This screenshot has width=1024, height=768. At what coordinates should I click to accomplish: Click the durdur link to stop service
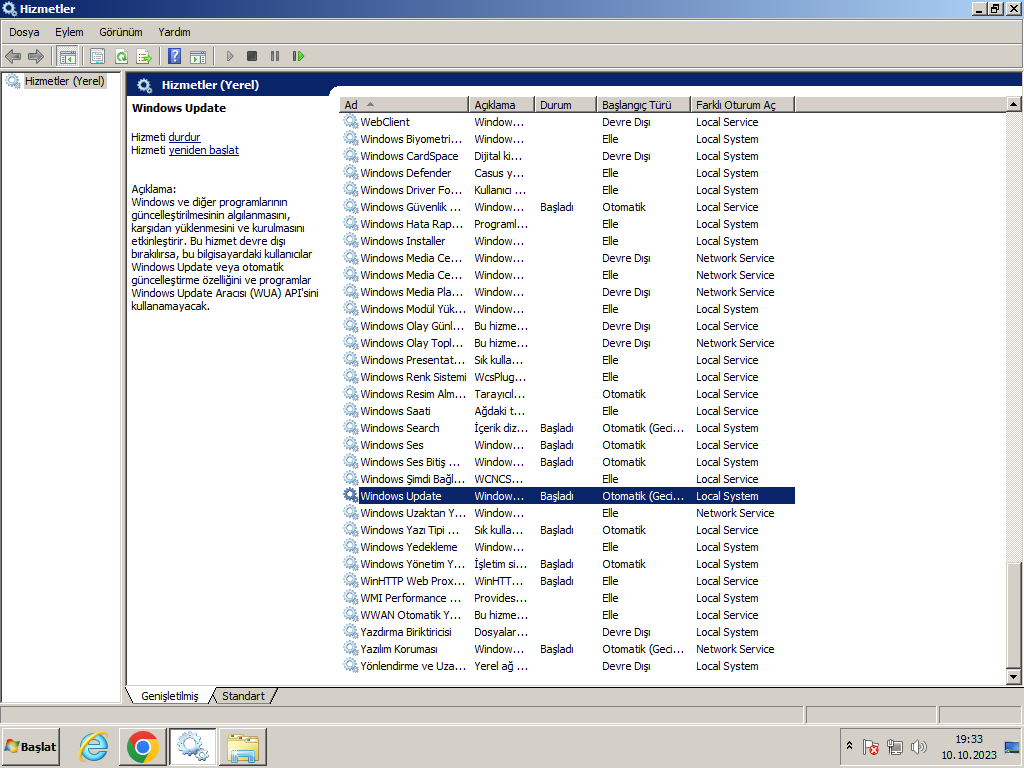(x=184, y=137)
